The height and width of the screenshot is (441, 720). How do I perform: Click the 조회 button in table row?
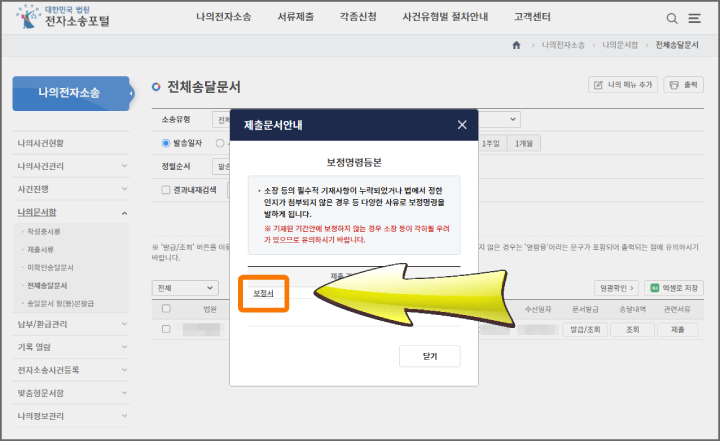pyautogui.click(x=633, y=329)
